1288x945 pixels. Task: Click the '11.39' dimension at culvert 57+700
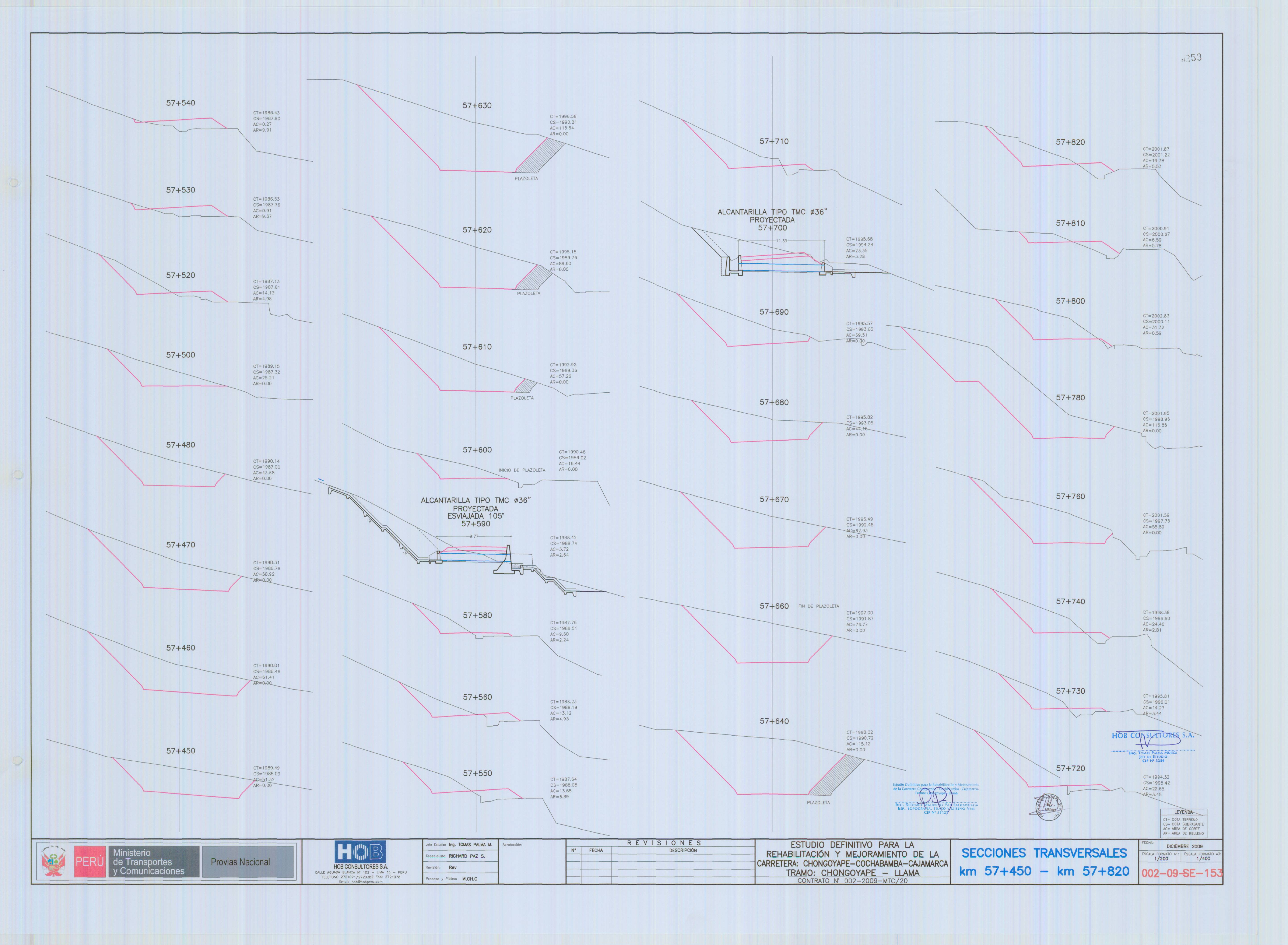782,241
